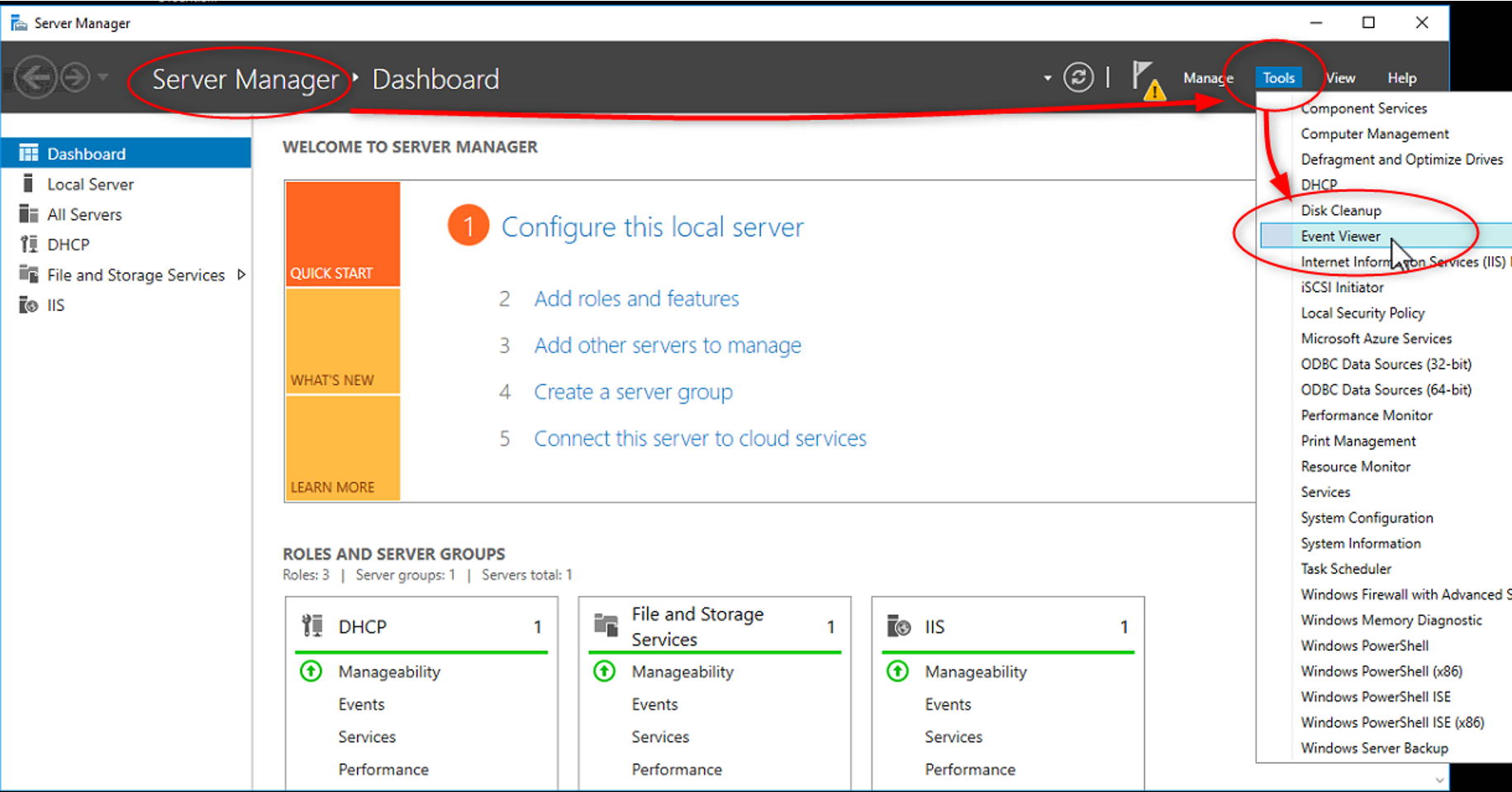Click the forward navigation arrow

coord(75,78)
